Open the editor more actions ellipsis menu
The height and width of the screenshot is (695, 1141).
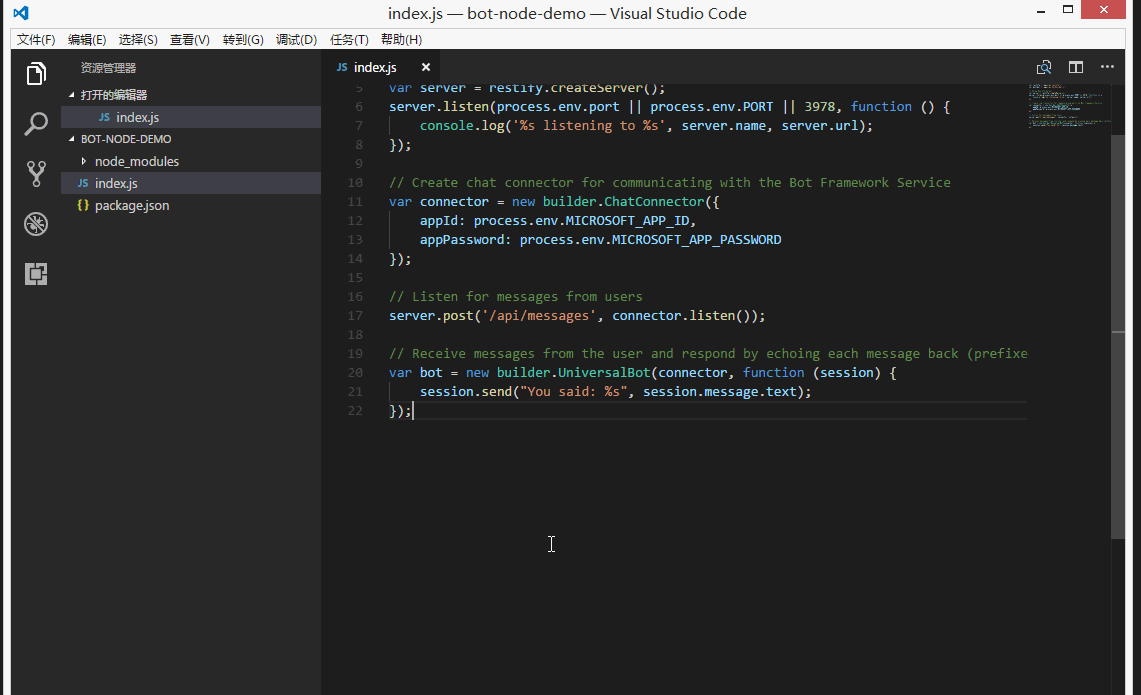(x=1108, y=67)
